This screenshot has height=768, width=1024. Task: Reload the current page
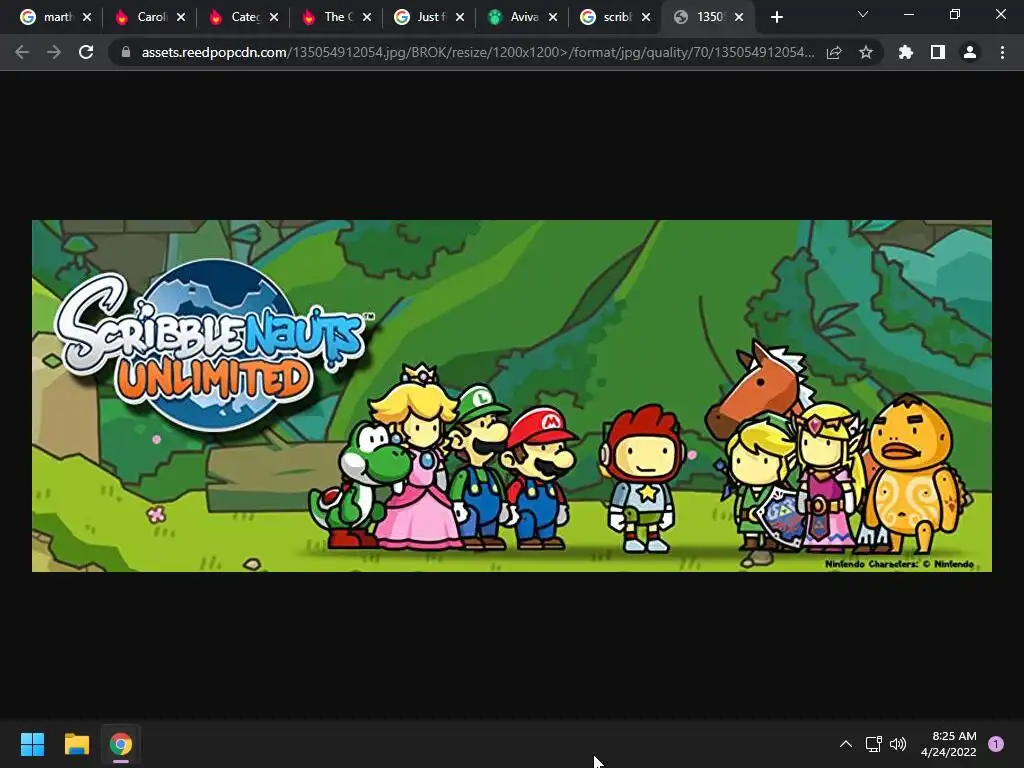86,52
